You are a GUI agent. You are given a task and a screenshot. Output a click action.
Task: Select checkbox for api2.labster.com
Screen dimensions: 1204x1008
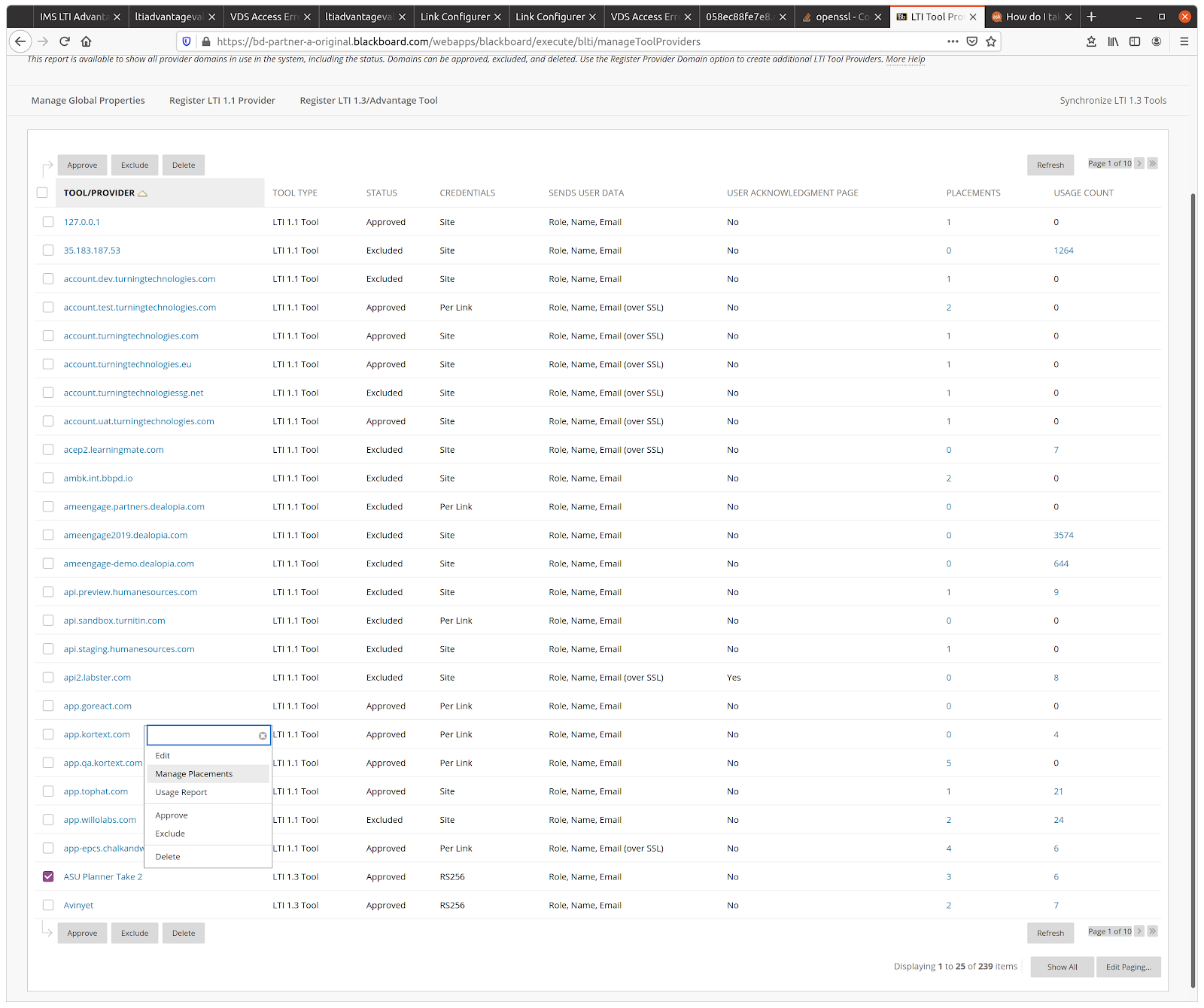[x=48, y=677]
